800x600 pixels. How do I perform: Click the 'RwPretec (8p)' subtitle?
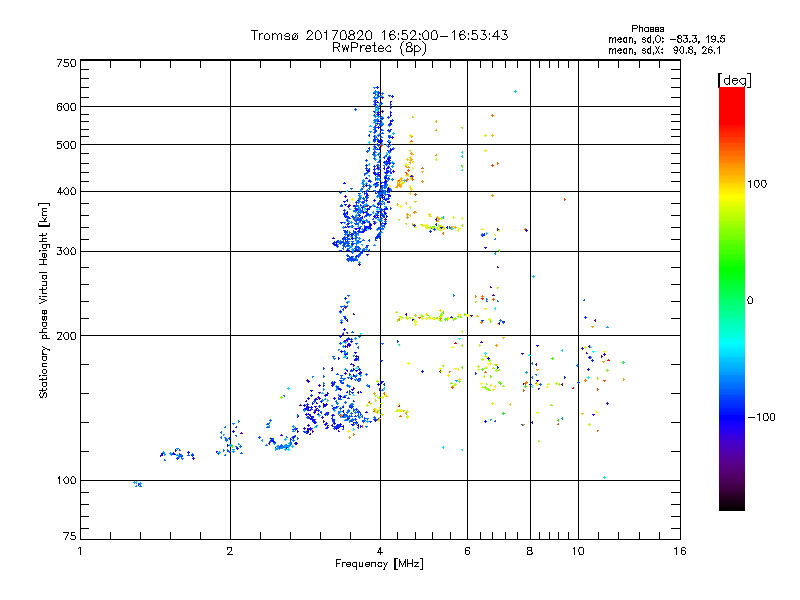(x=379, y=48)
